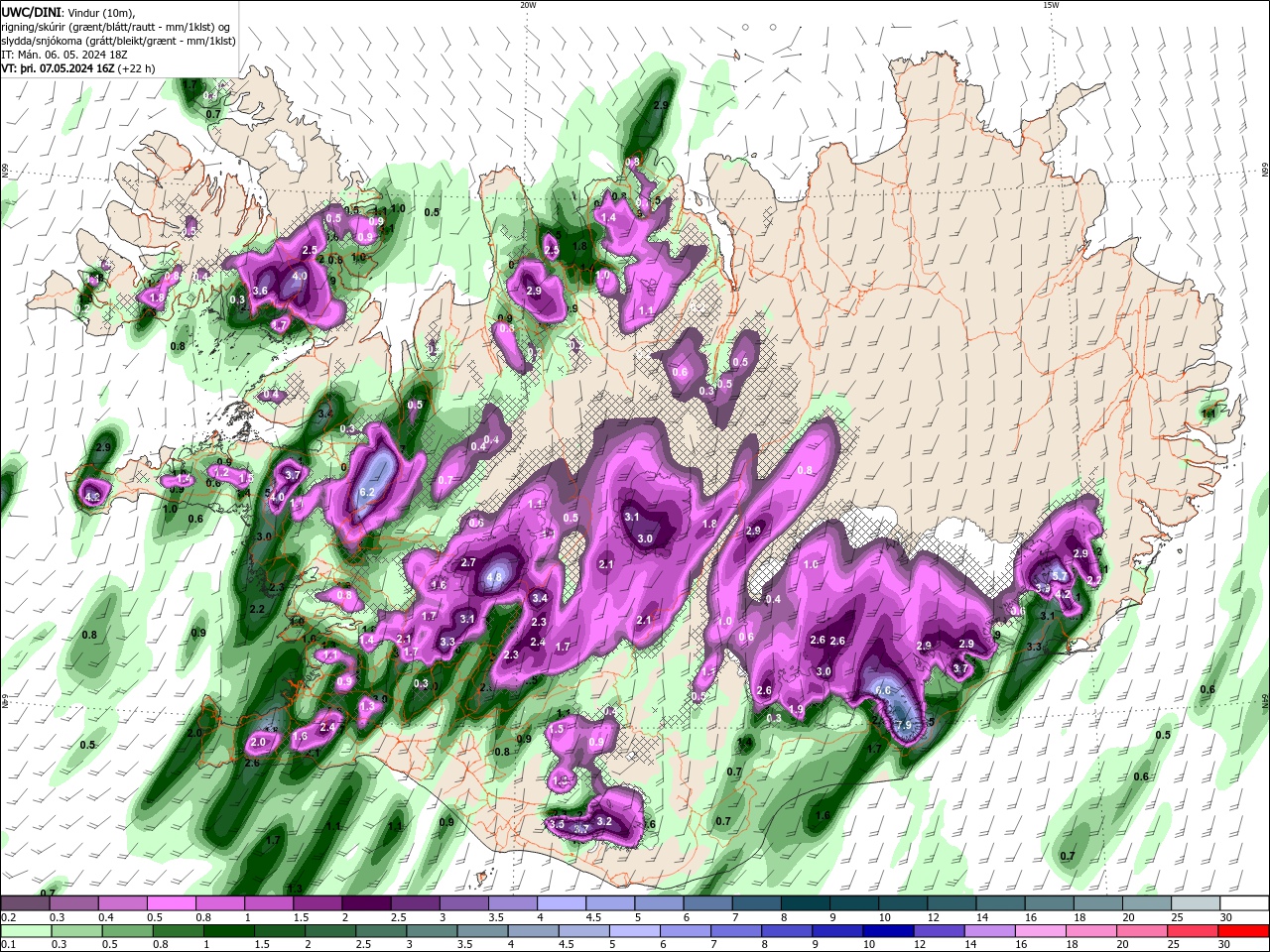Click the 2.2 rainfall value off the west coast
1270x952 pixels.
click(257, 608)
